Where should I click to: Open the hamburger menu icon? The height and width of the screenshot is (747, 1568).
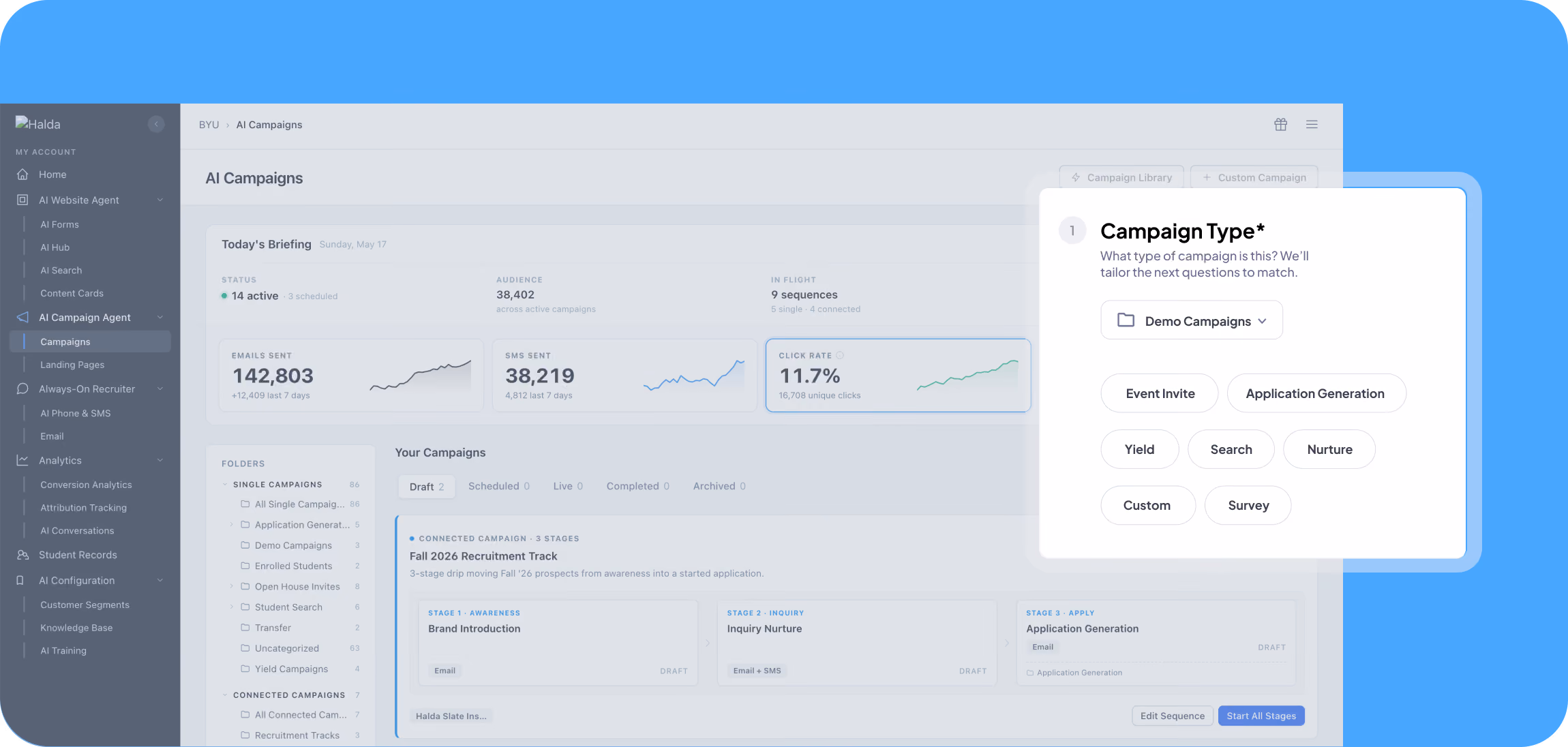1312,124
